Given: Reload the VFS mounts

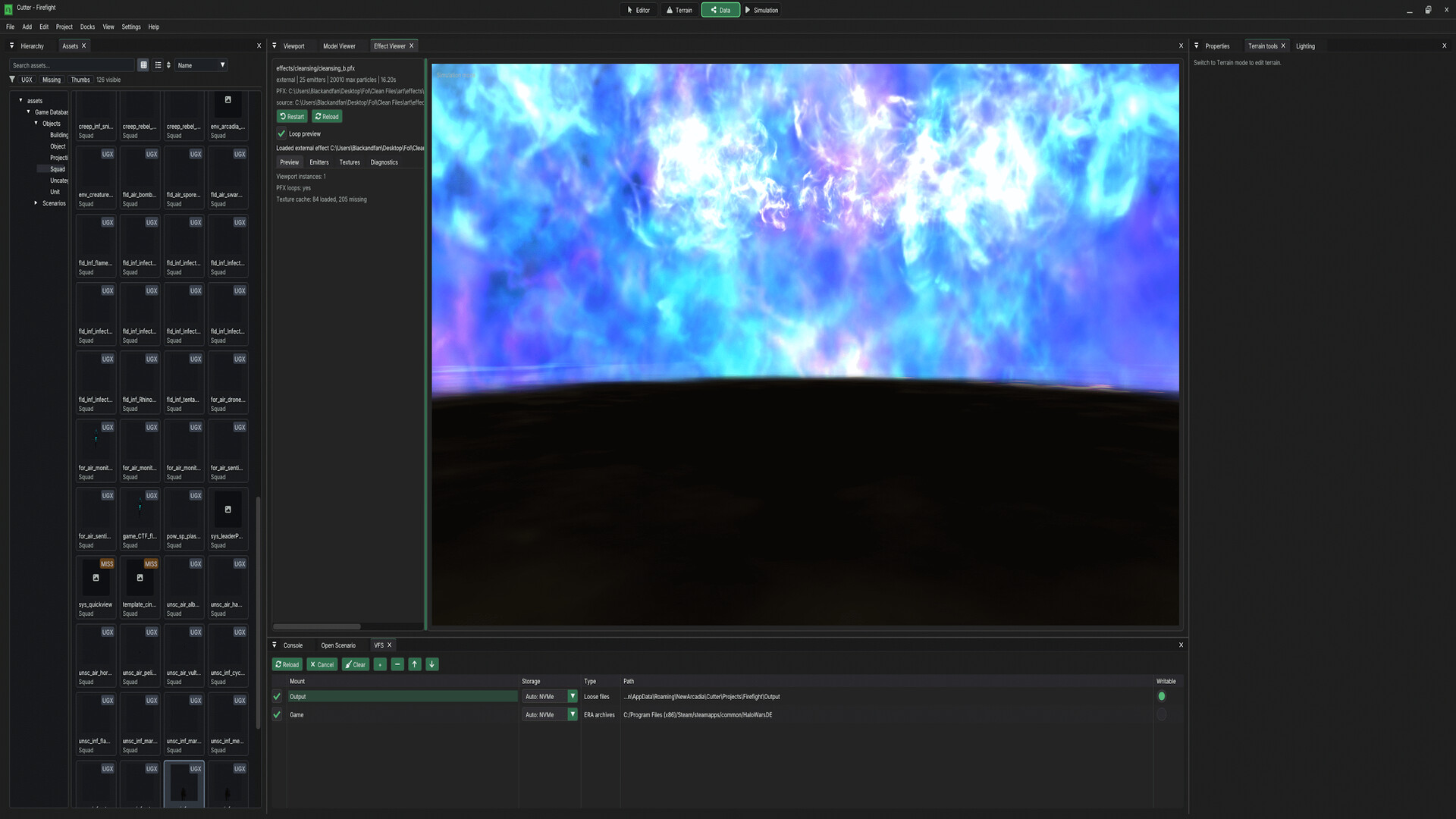Looking at the screenshot, I should 287,664.
